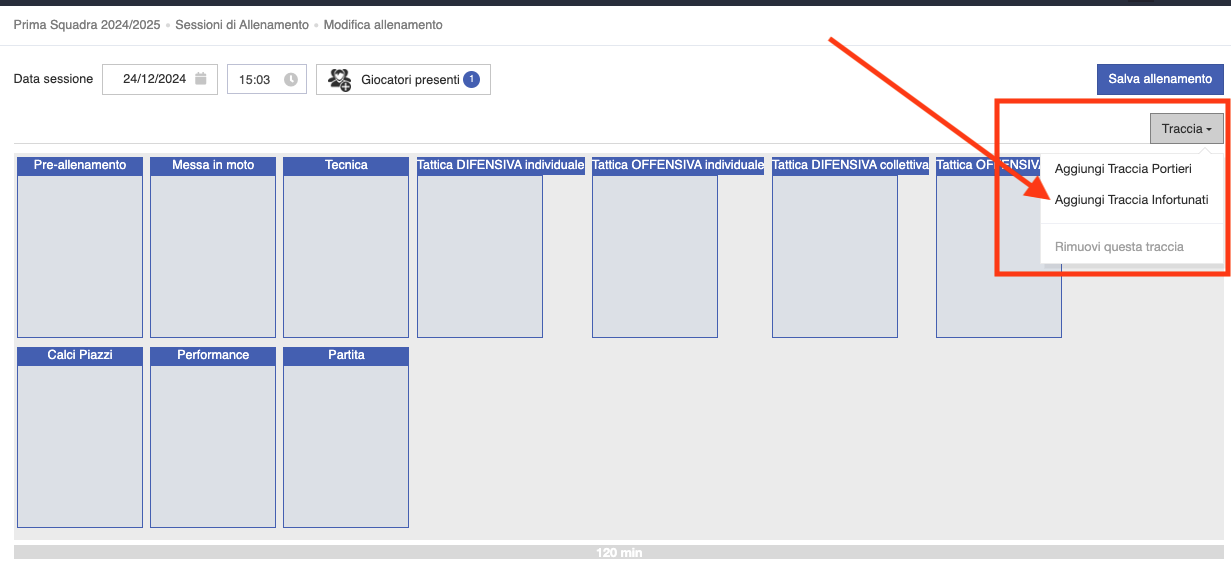Click the 120 min duration bar
The width and height of the screenshot is (1231, 569).
[x=619, y=552]
